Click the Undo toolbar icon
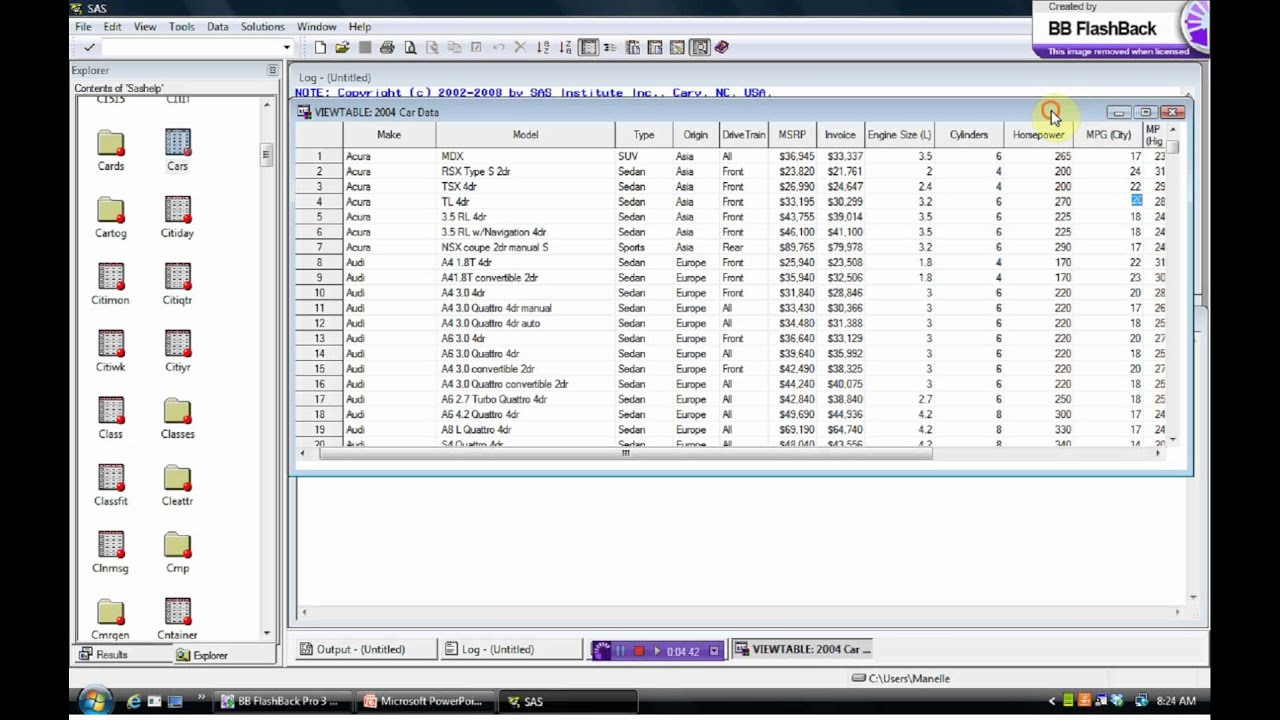The image size is (1280, 720). tap(498, 47)
